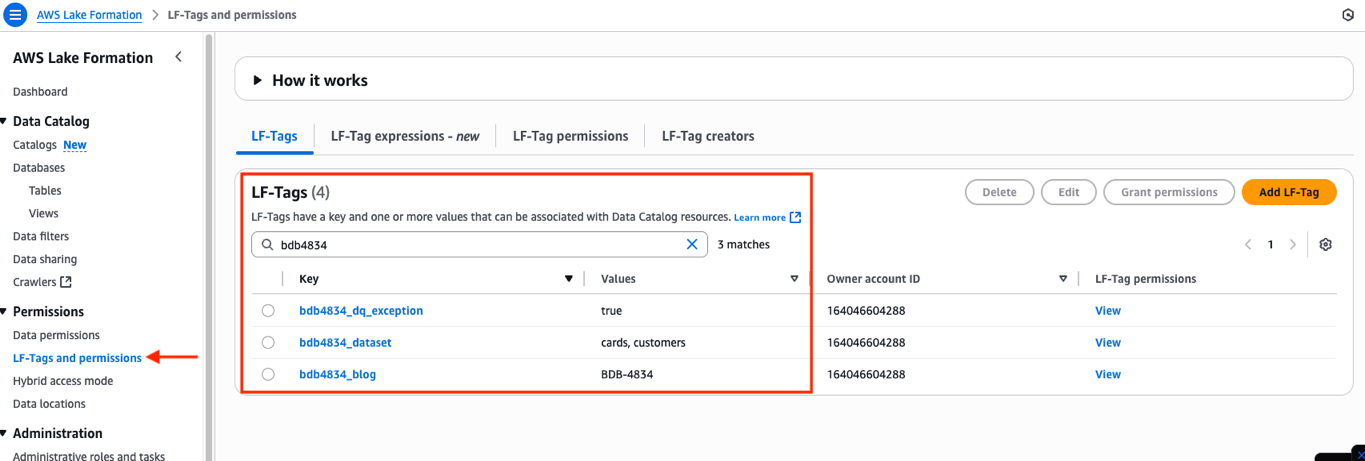Select the bdb4834_blog radio button
This screenshot has width=1365, height=461.
click(268, 374)
